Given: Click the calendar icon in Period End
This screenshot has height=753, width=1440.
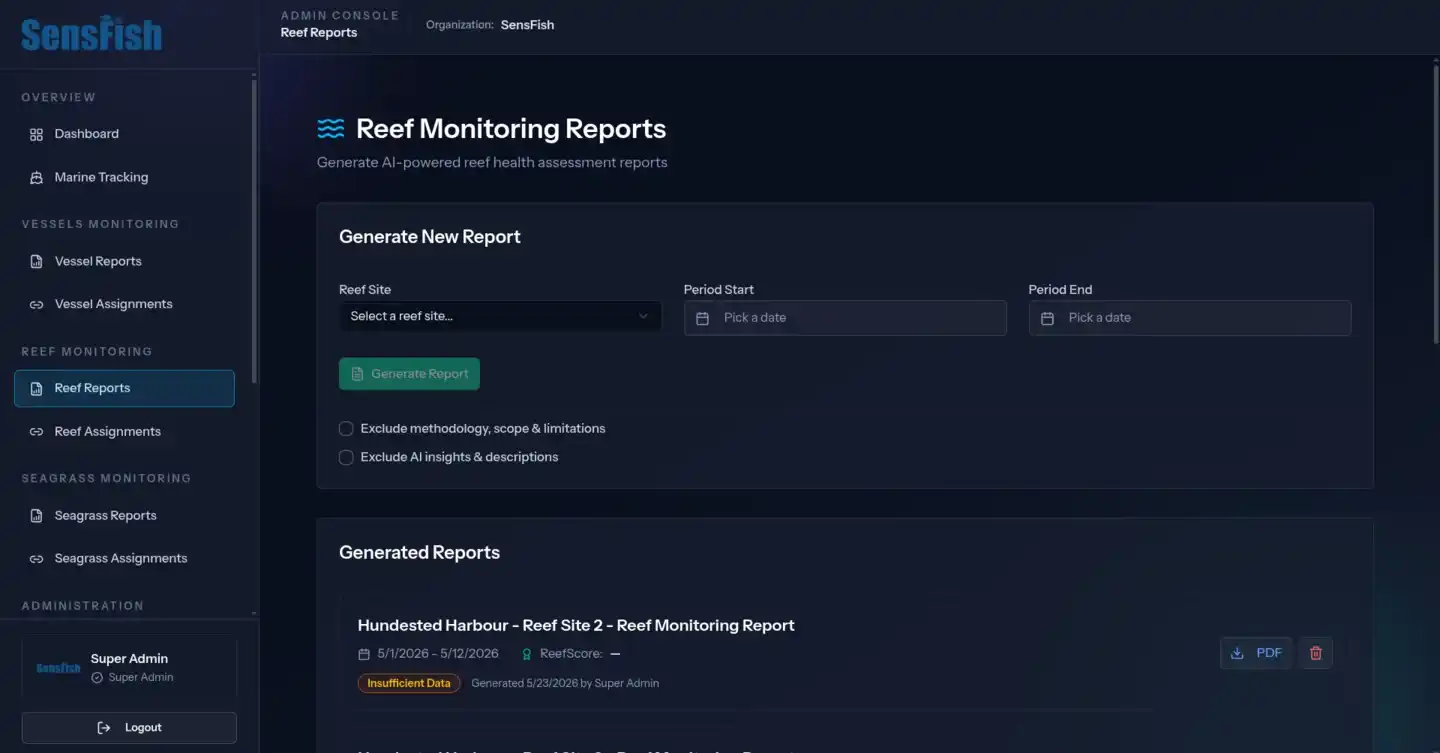Looking at the screenshot, I should [x=1047, y=318].
